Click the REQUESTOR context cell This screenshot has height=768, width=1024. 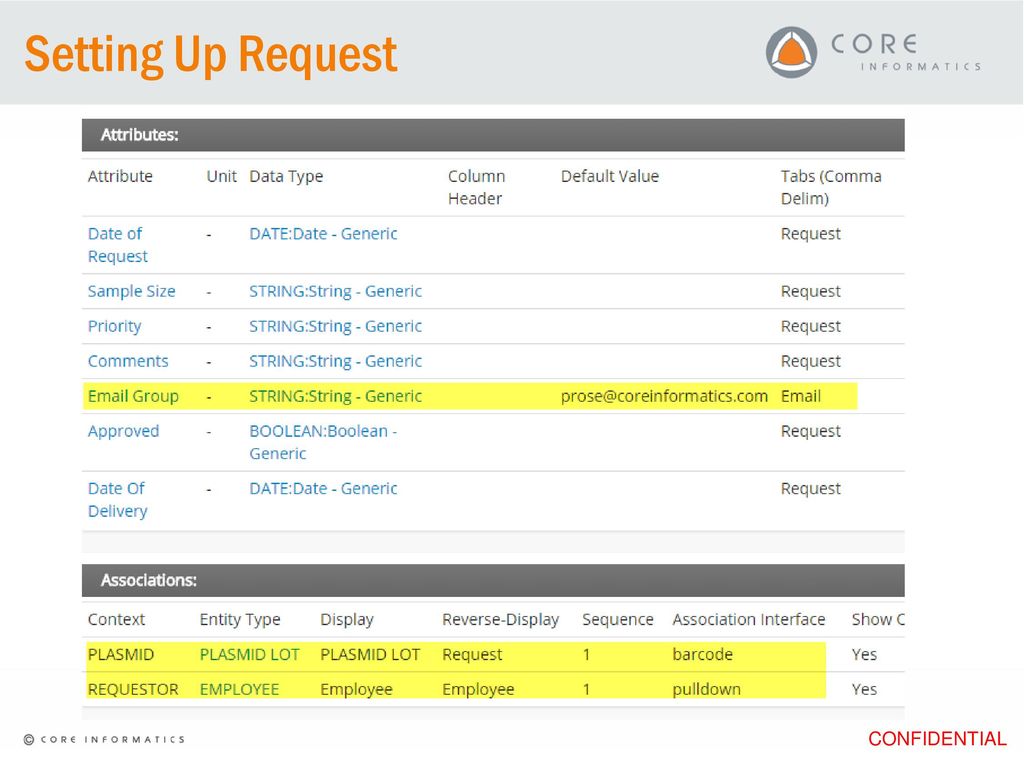click(133, 690)
